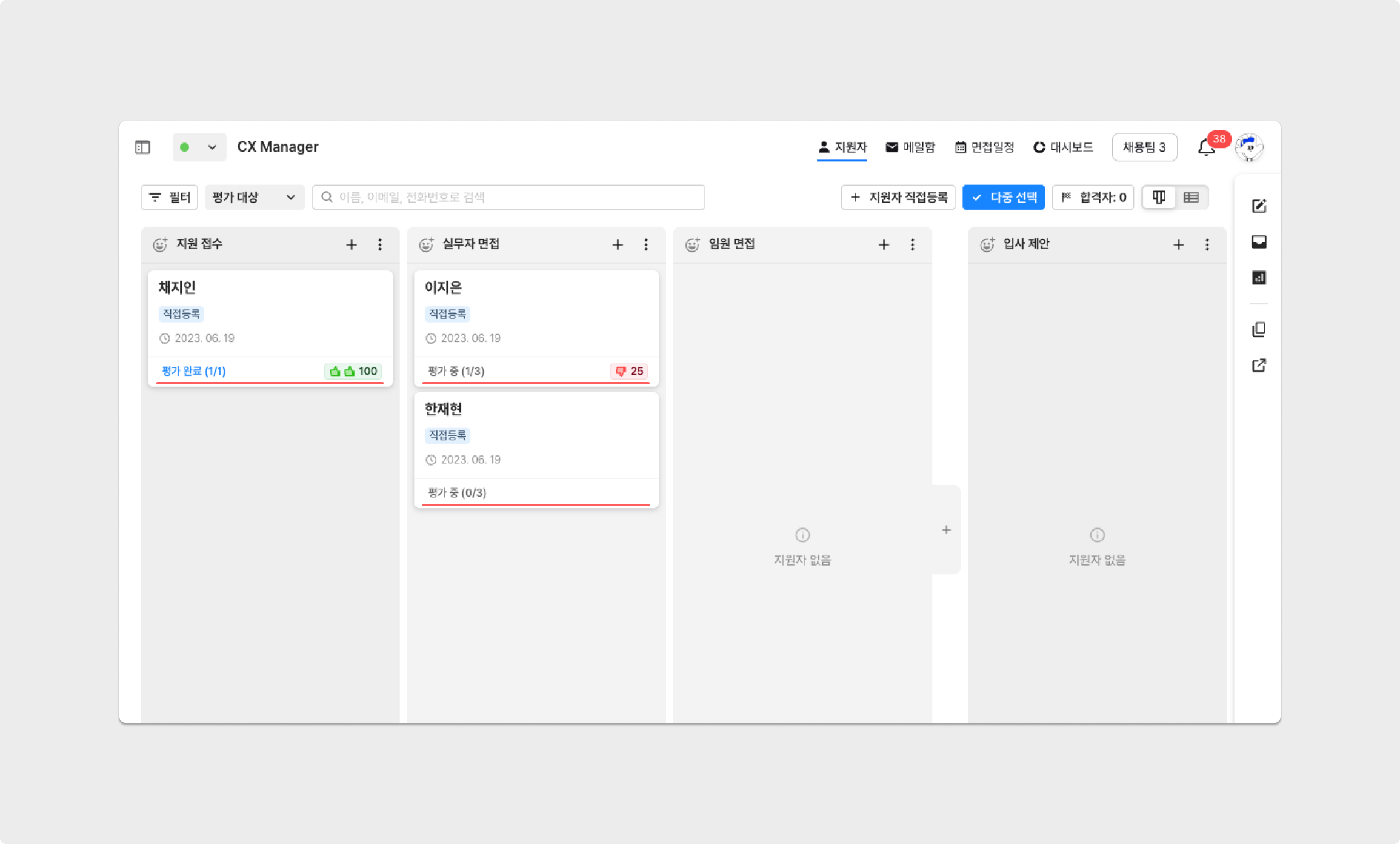The width and height of the screenshot is (1400, 844).
Task: Click the copy icon in right sidebar
Action: [1259, 329]
